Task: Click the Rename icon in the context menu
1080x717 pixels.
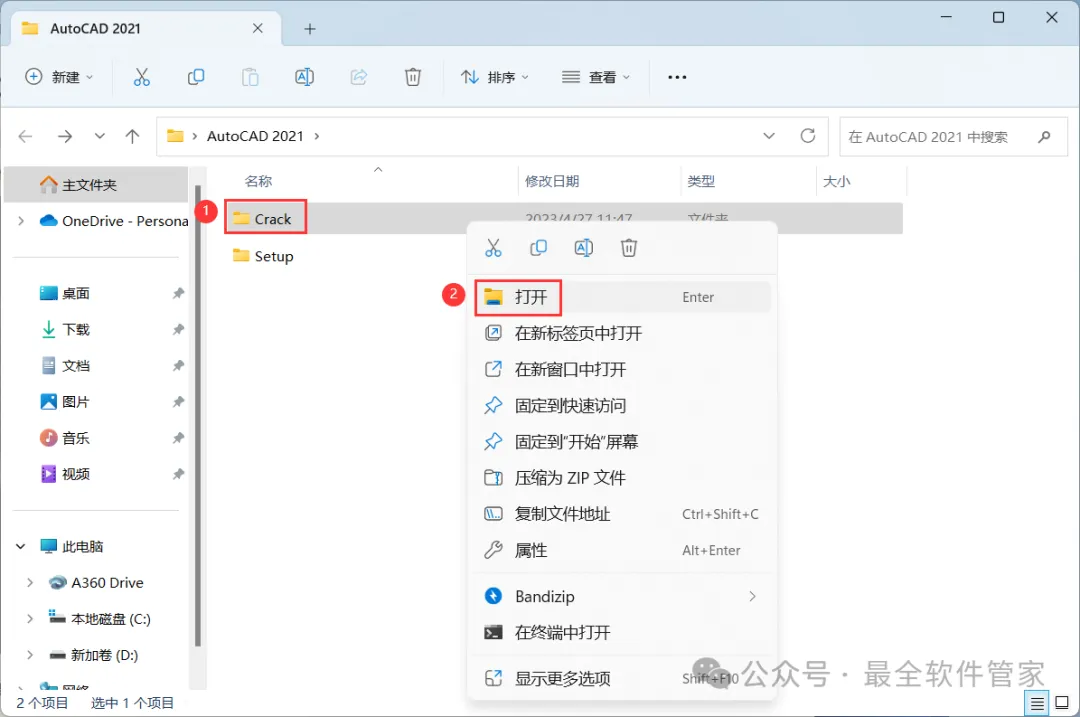Action: tap(583, 248)
